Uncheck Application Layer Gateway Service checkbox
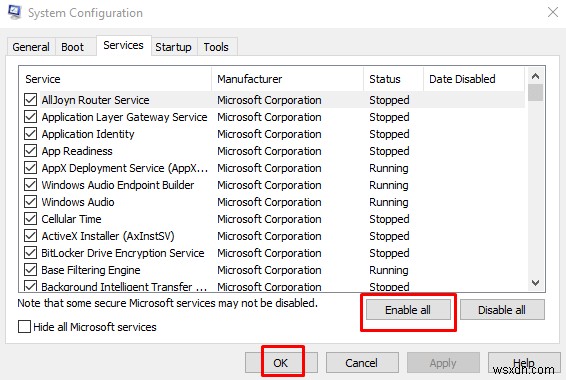The image size is (566, 380). pyautogui.click(x=31, y=117)
